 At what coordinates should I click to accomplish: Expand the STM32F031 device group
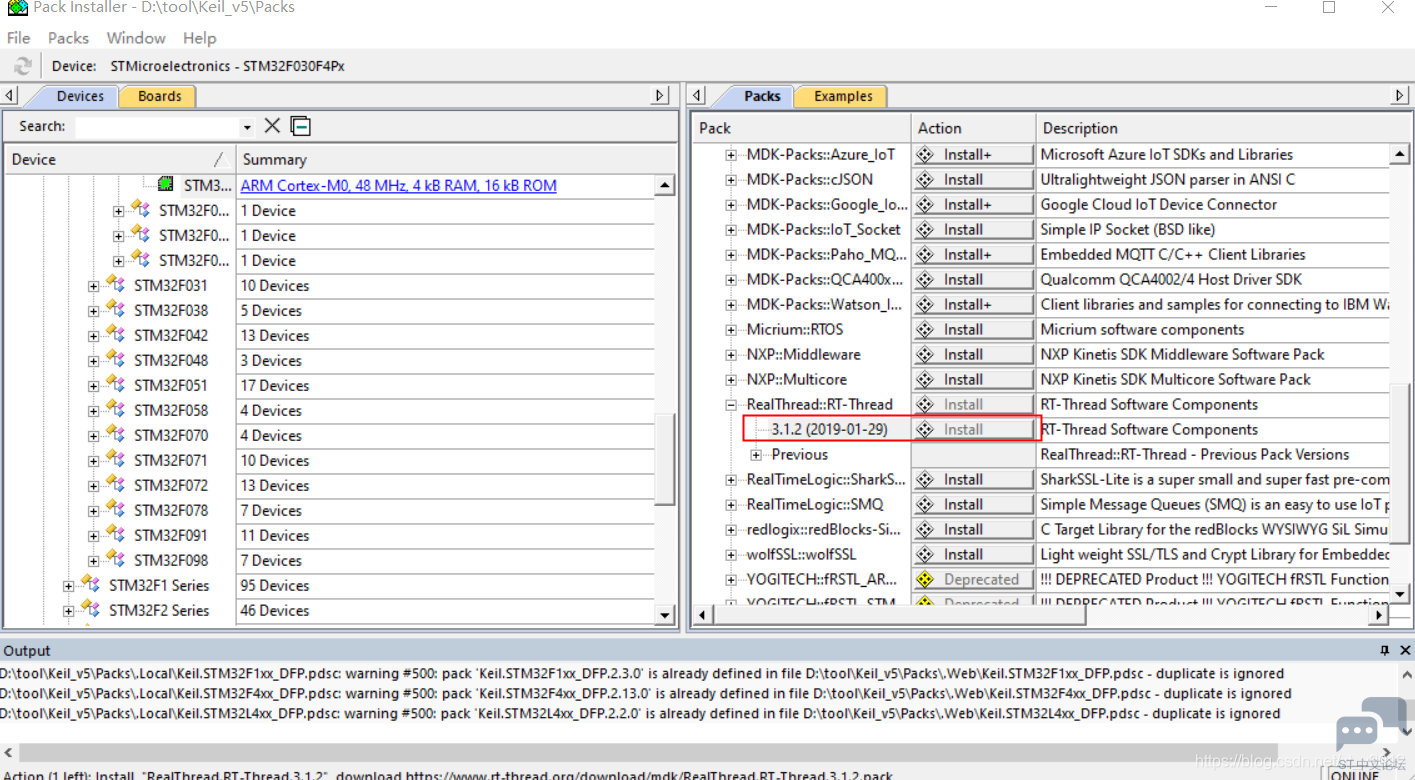click(x=94, y=286)
